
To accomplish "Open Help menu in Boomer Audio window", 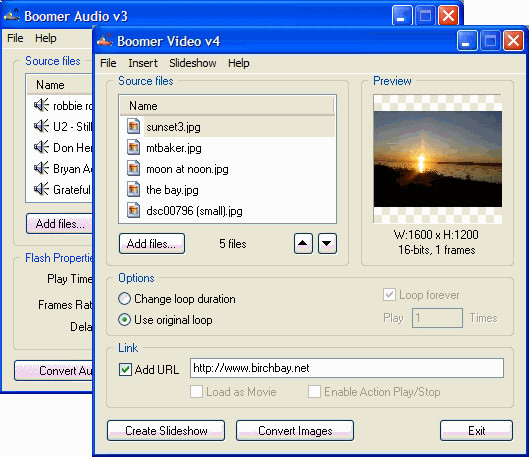I will (x=46, y=38).
